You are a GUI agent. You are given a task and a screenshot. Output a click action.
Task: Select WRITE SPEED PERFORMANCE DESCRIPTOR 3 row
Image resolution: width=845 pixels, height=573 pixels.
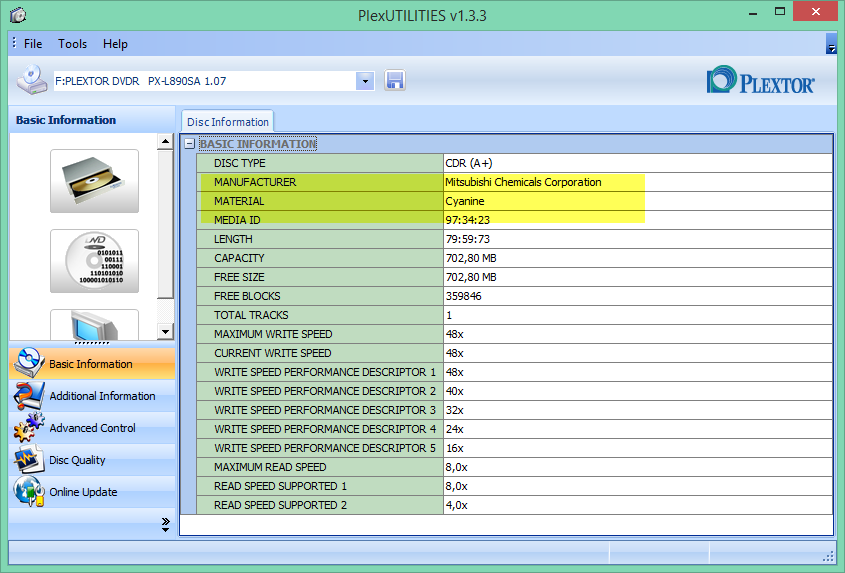pos(514,410)
